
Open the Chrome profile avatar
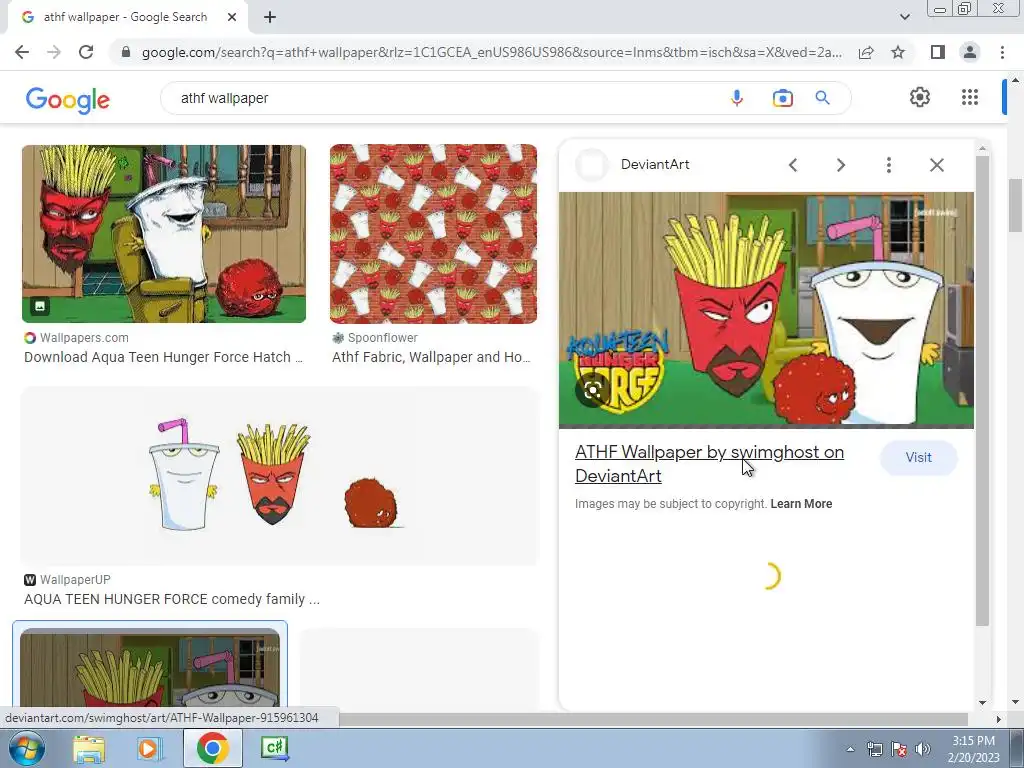970,52
